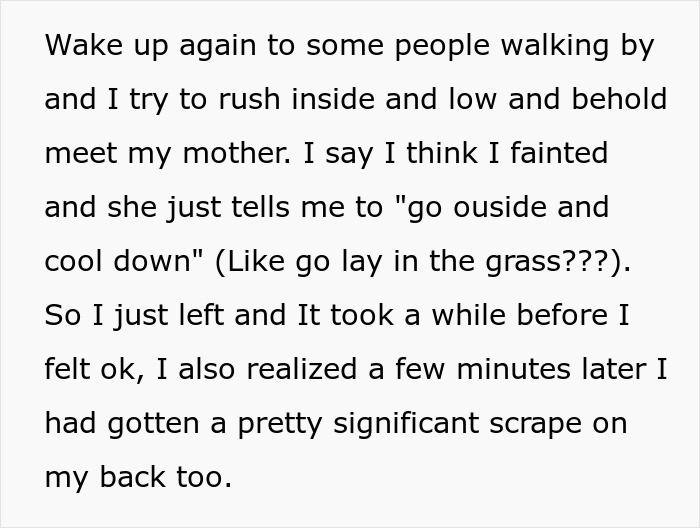Click the words "had gotten"
Screen dimensions: 700x528
122,424
